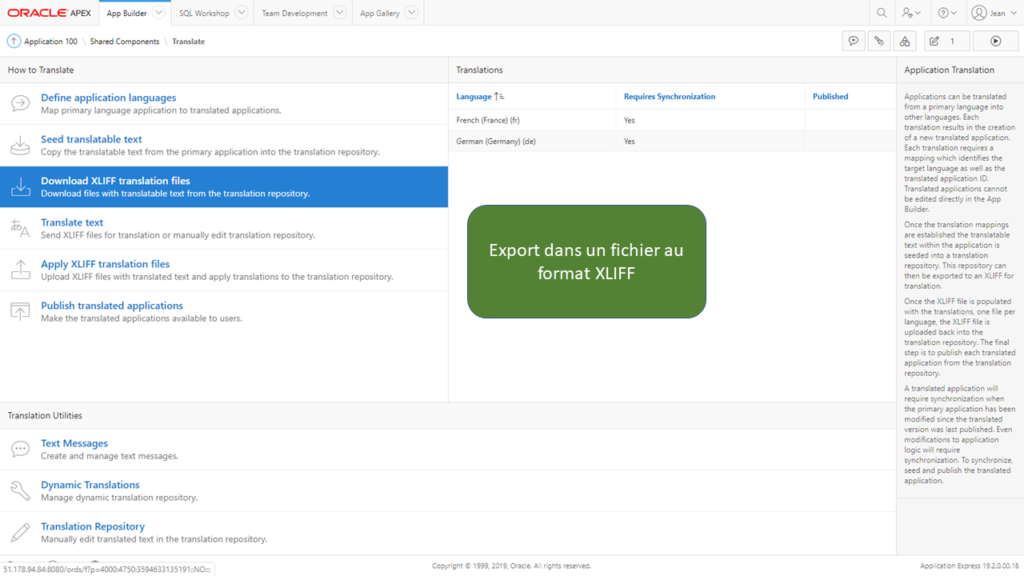Click the Oracle APEX logo

(x=49, y=13)
